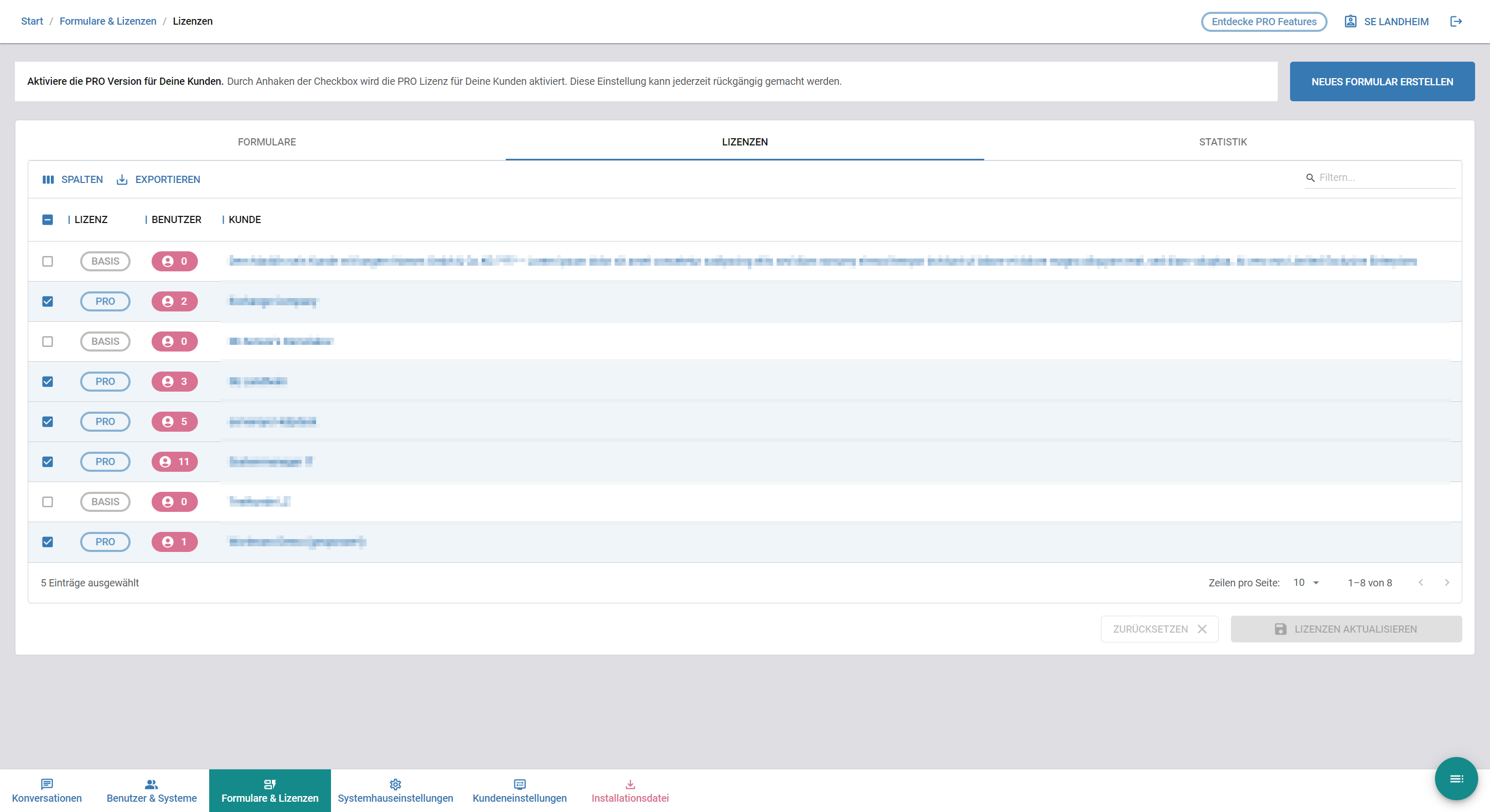Switch to the Statistik tab
Screen dimensions: 1490x812
pos(1222,142)
